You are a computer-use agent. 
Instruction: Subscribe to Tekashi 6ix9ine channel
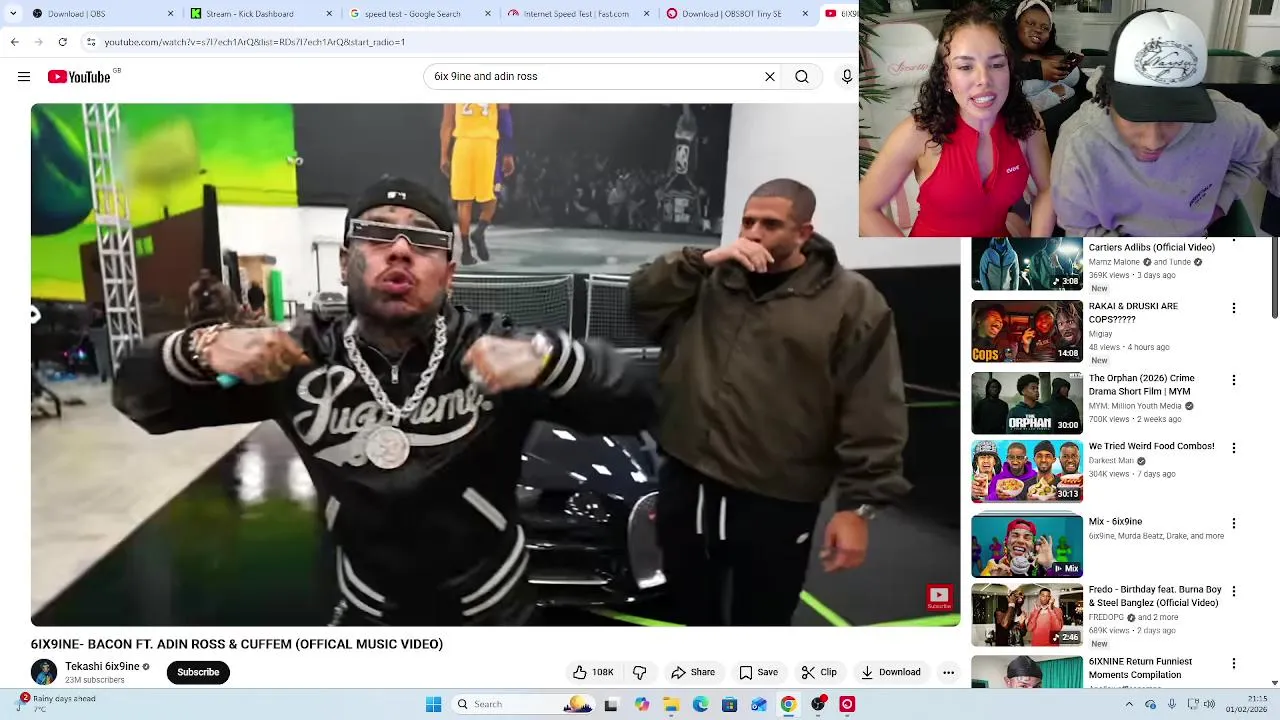pos(198,672)
